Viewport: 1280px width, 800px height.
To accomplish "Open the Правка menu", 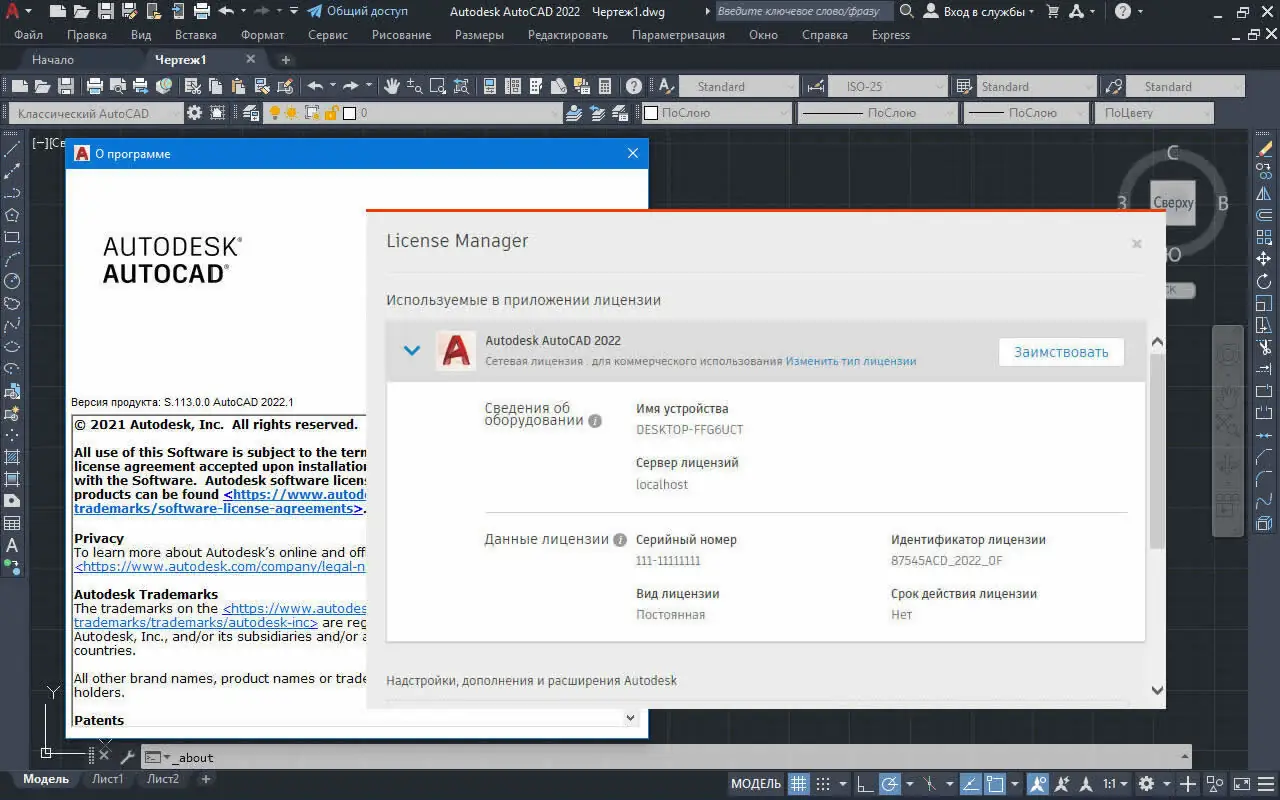I will click(x=86, y=34).
